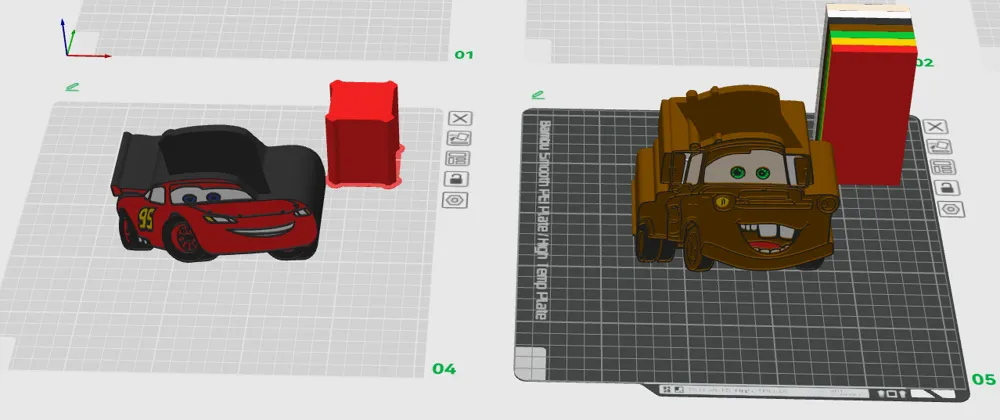The height and width of the screenshot is (420, 1000).
Task: Click the green edit-name pencil above plate 05
Action: 538,95
